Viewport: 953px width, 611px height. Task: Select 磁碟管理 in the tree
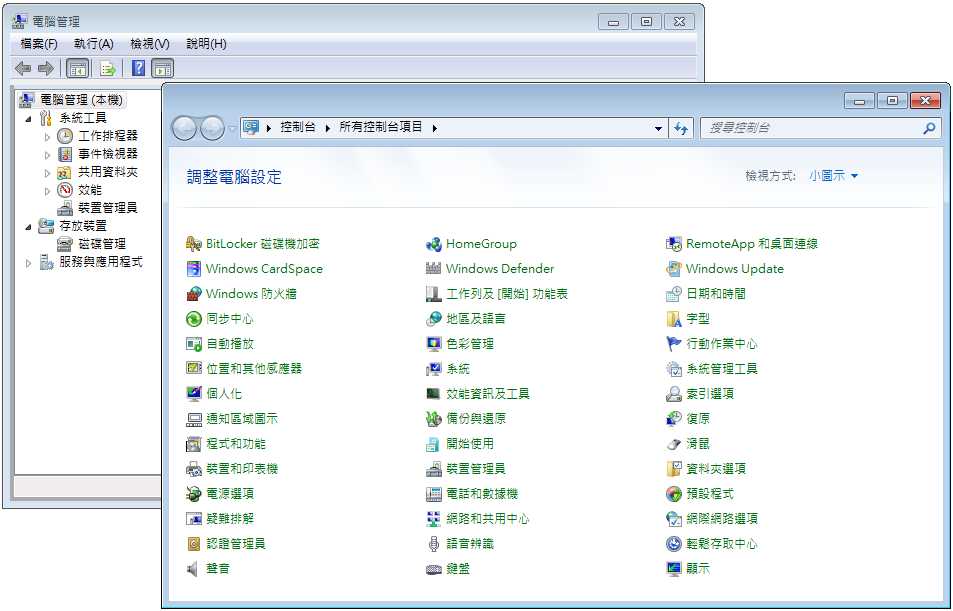tap(101, 244)
